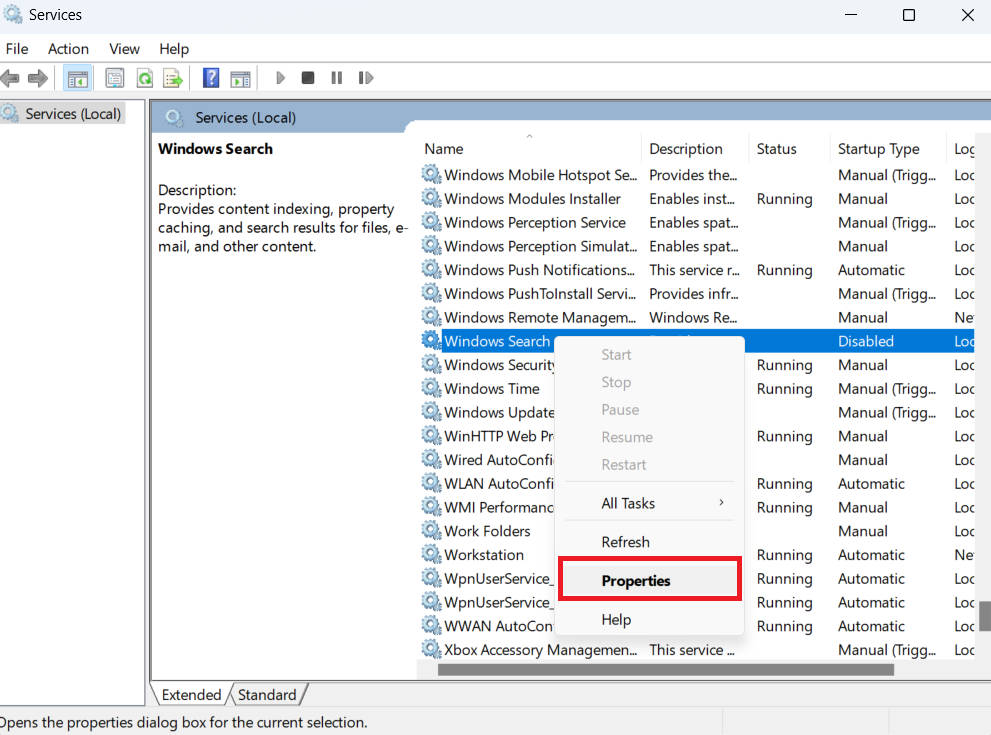Click the vertical scrollbar thumb

(985, 616)
